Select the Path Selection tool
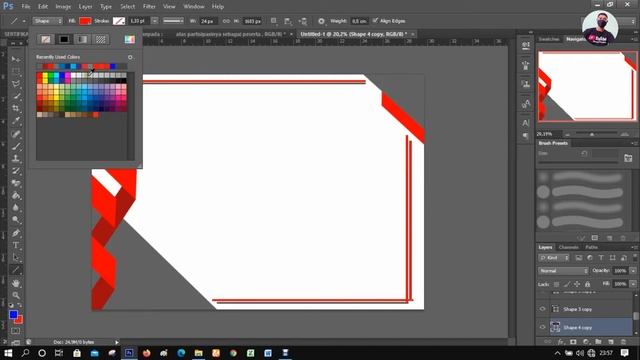This screenshot has width=640, height=360. (16, 258)
